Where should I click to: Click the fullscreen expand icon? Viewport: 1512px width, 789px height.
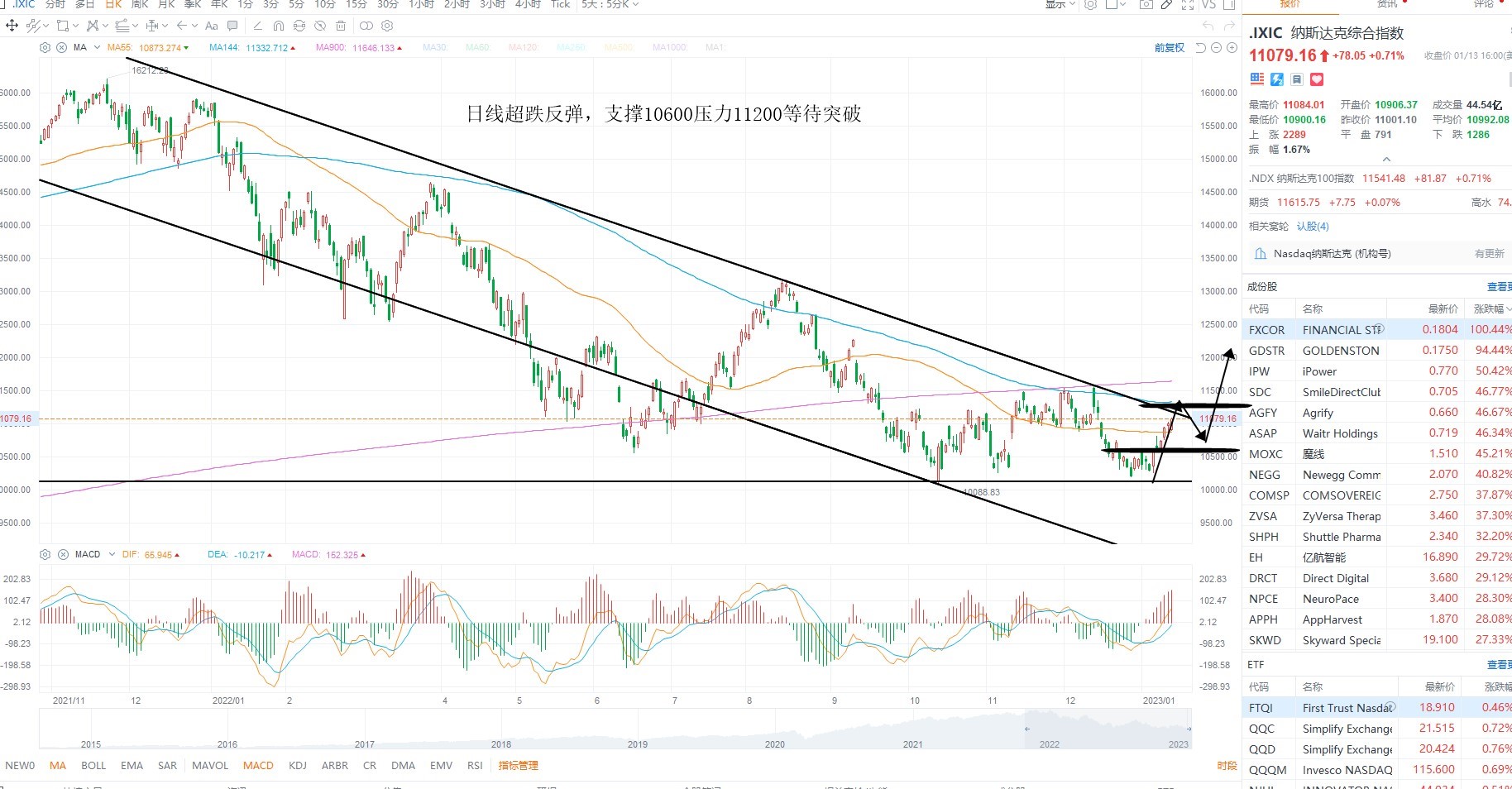pos(1188,5)
